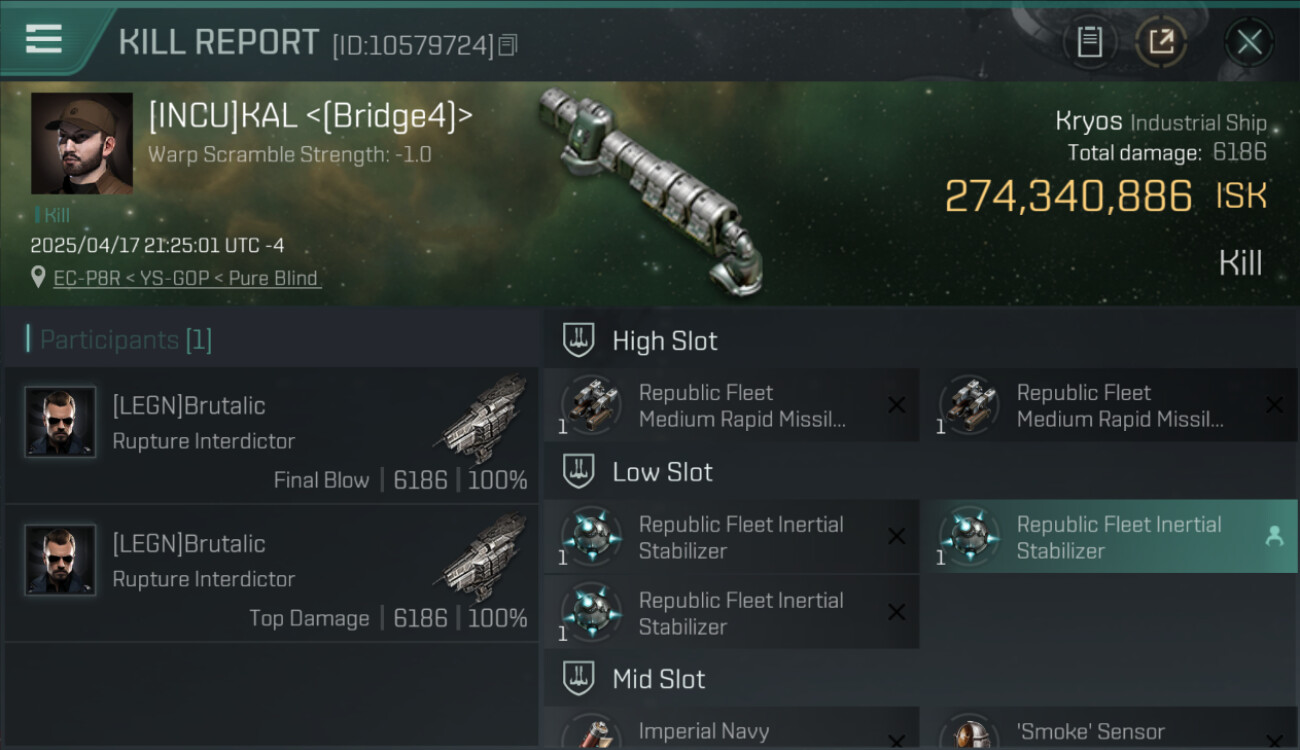1300x750 pixels.
Task: Select Brutalic's Top Damage entry
Action: point(271,574)
